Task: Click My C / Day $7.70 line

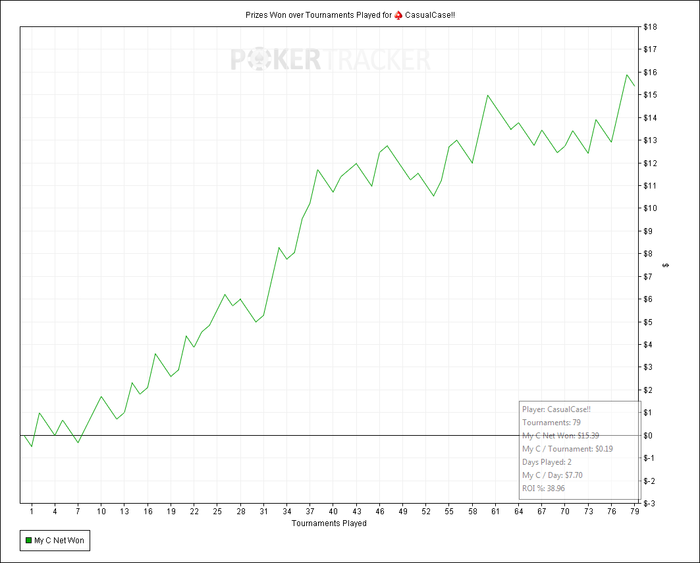Action: (552, 475)
